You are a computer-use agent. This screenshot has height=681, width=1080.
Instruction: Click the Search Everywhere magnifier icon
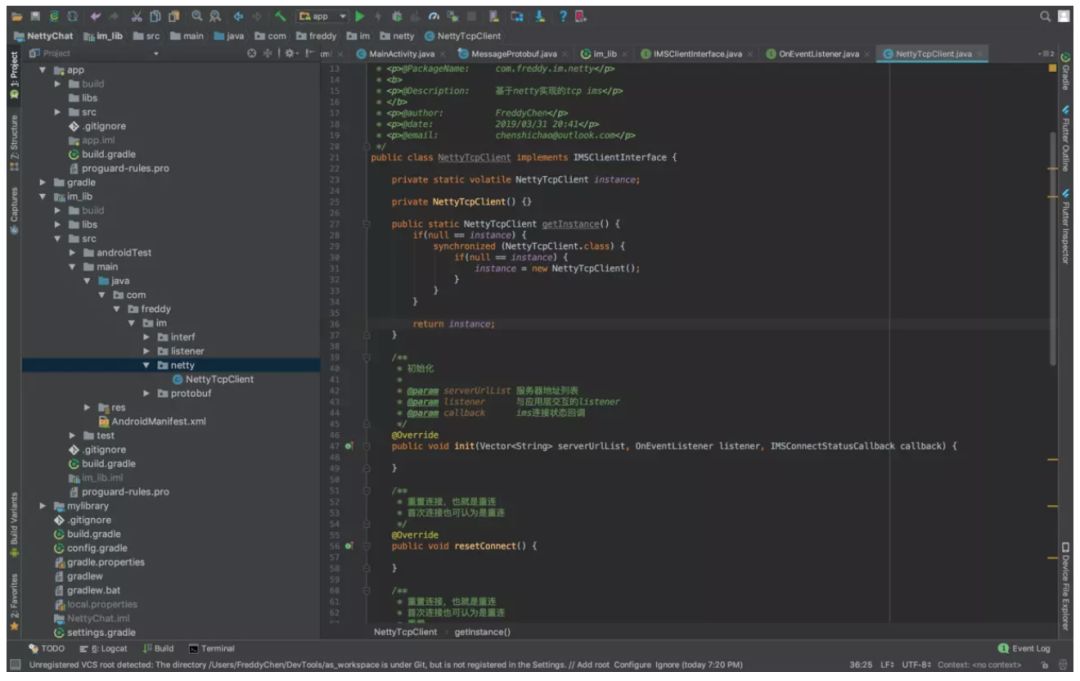point(1046,16)
